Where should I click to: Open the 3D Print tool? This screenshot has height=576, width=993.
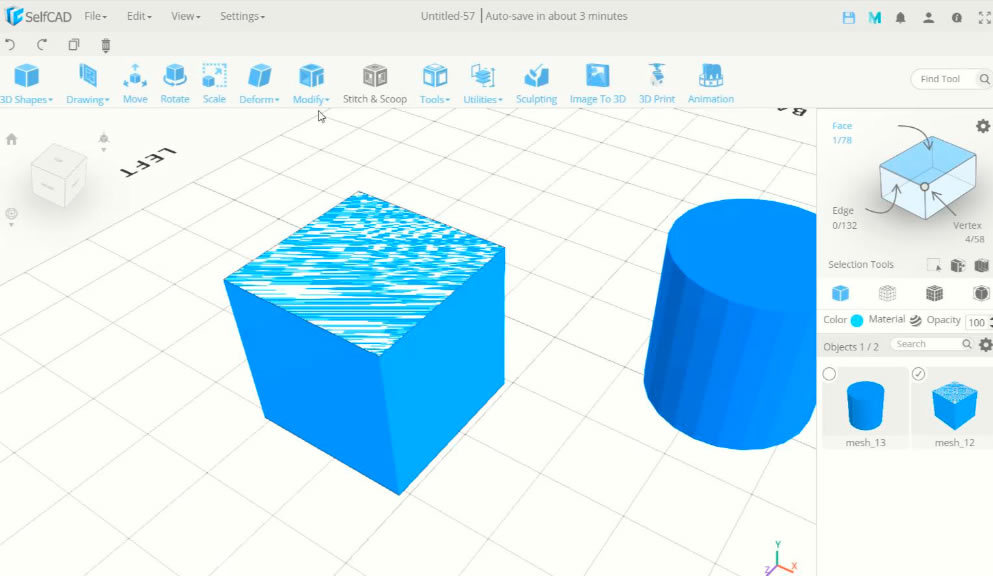coord(657,84)
